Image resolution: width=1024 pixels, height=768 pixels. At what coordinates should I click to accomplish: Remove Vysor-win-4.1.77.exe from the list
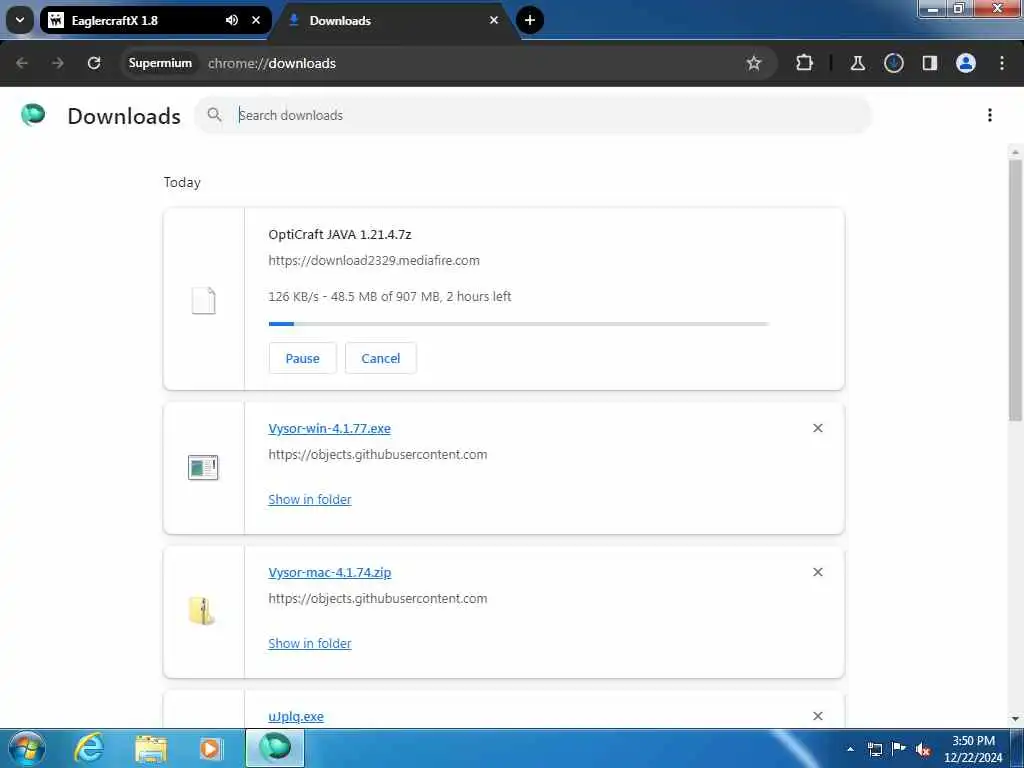(818, 428)
